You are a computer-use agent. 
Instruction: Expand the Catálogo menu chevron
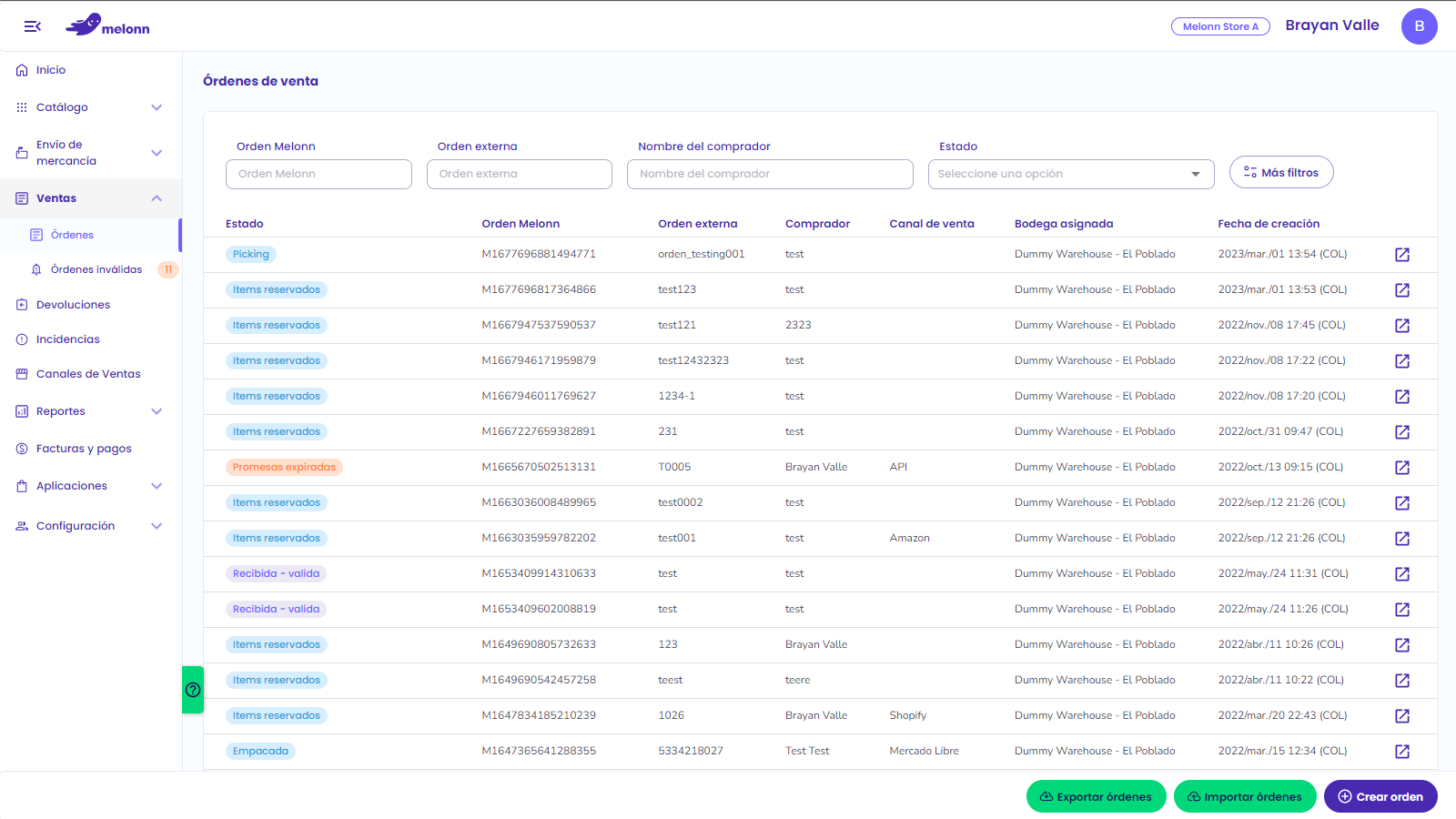pos(157,107)
